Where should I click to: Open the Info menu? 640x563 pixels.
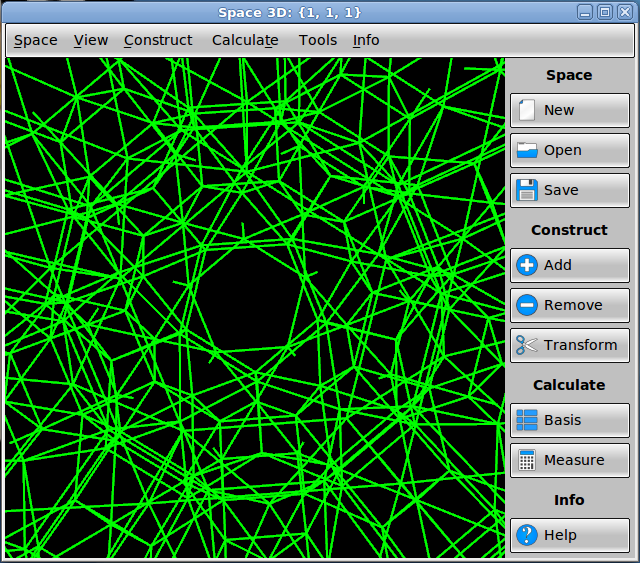(x=366, y=40)
